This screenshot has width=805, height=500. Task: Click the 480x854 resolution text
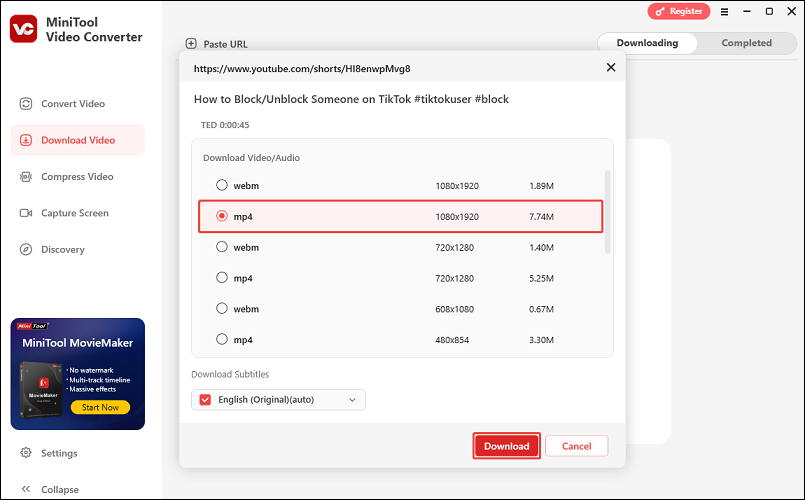(x=452, y=340)
